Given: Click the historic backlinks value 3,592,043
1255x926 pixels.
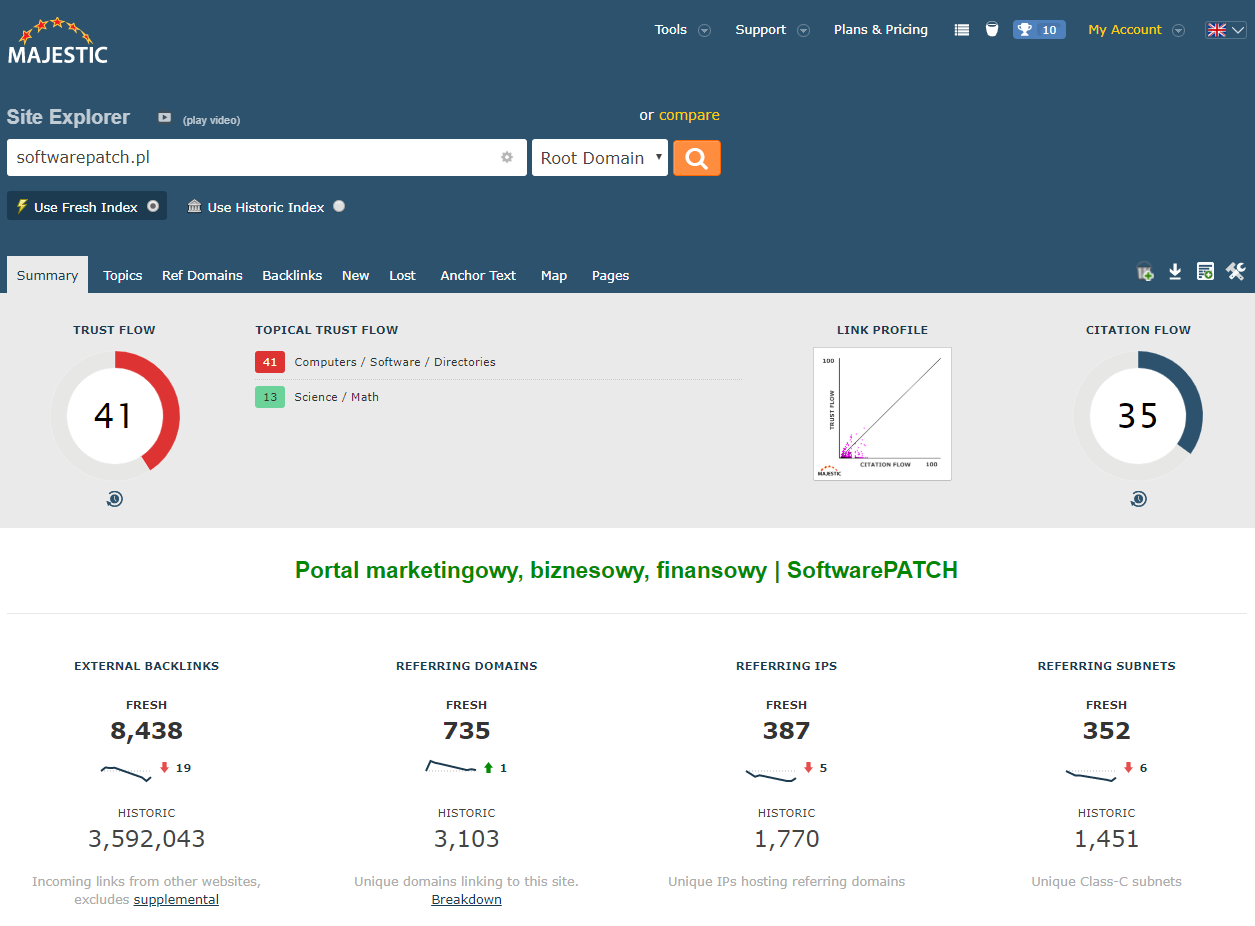Looking at the screenshot, I should pyautogui.click(x=147, y=839).
